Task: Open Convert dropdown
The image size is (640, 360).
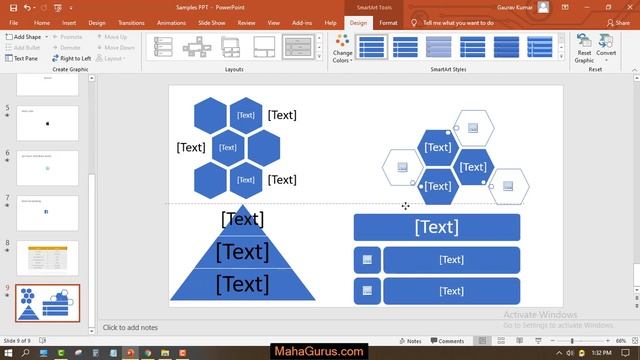Action: point(606,48)
